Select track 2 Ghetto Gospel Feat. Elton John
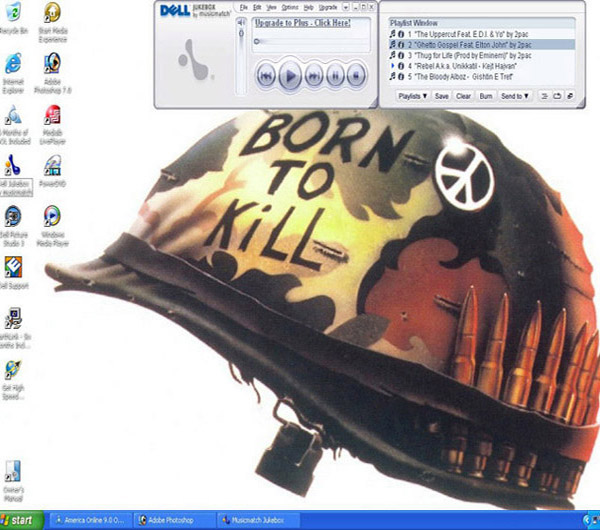This screenshot has width=600, height=530. (482, 45)
